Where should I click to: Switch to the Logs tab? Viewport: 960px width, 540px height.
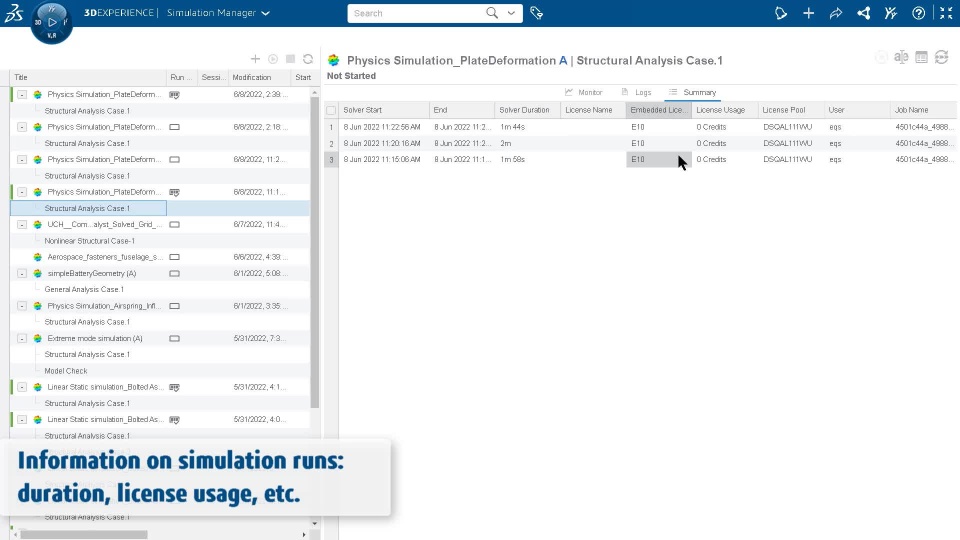[x=636, y=92]
